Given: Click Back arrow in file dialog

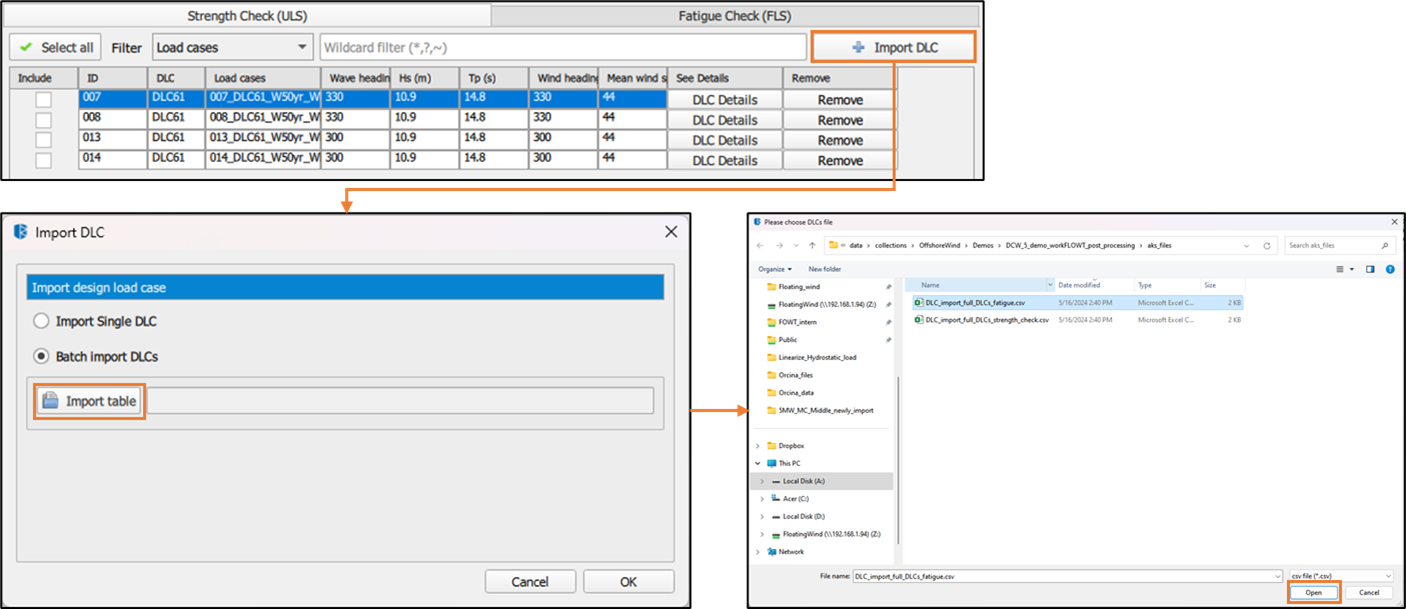Looking at the screenshot, I should pos(761,245).
